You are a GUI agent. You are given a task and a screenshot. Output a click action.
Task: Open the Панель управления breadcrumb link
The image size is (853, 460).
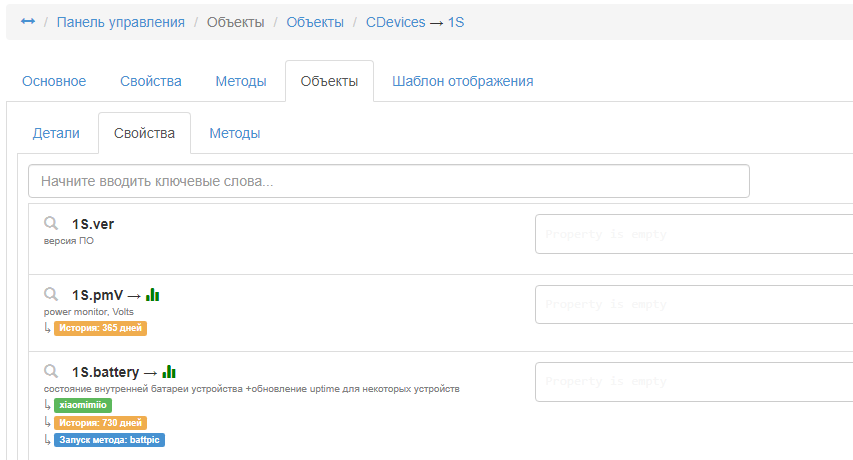tap(120, 22)
